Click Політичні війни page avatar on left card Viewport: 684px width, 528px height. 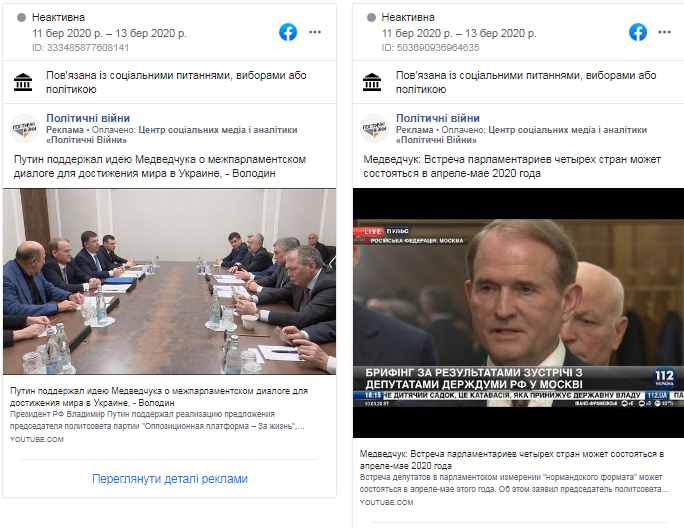pyautogui.click(x=24, y=129)
